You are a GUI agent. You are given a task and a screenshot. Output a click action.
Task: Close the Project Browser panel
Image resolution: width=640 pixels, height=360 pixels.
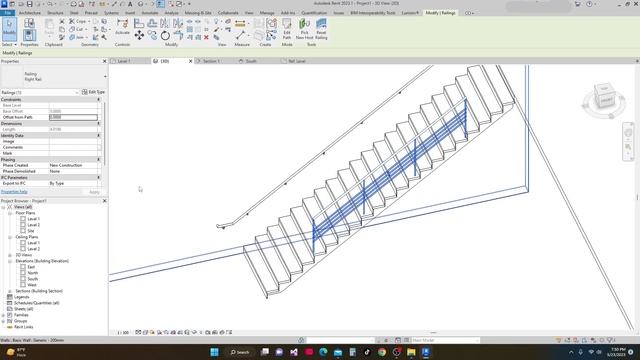click(x=104, y=201)
